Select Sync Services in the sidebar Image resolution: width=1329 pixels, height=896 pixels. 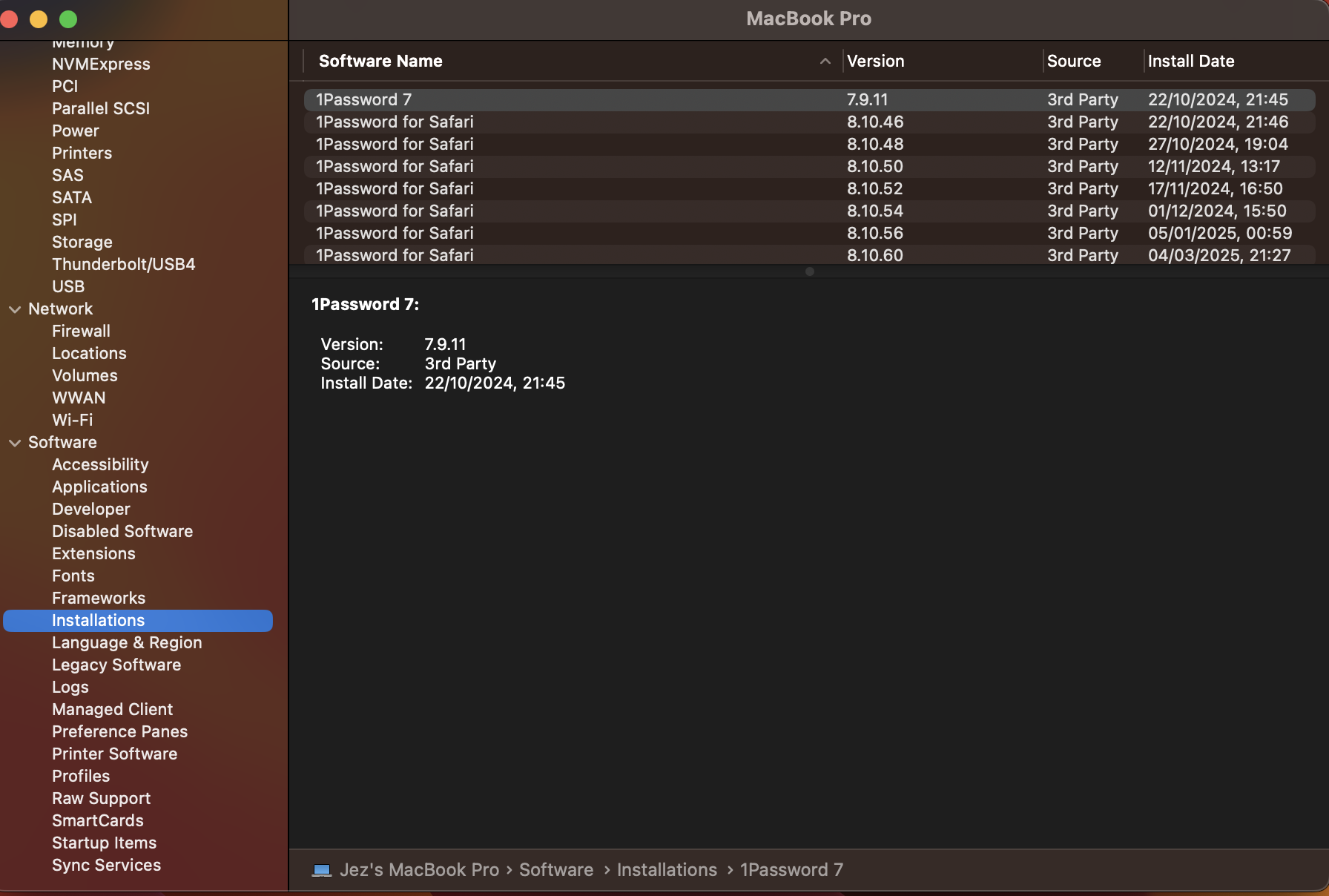(x=106, y=866)
